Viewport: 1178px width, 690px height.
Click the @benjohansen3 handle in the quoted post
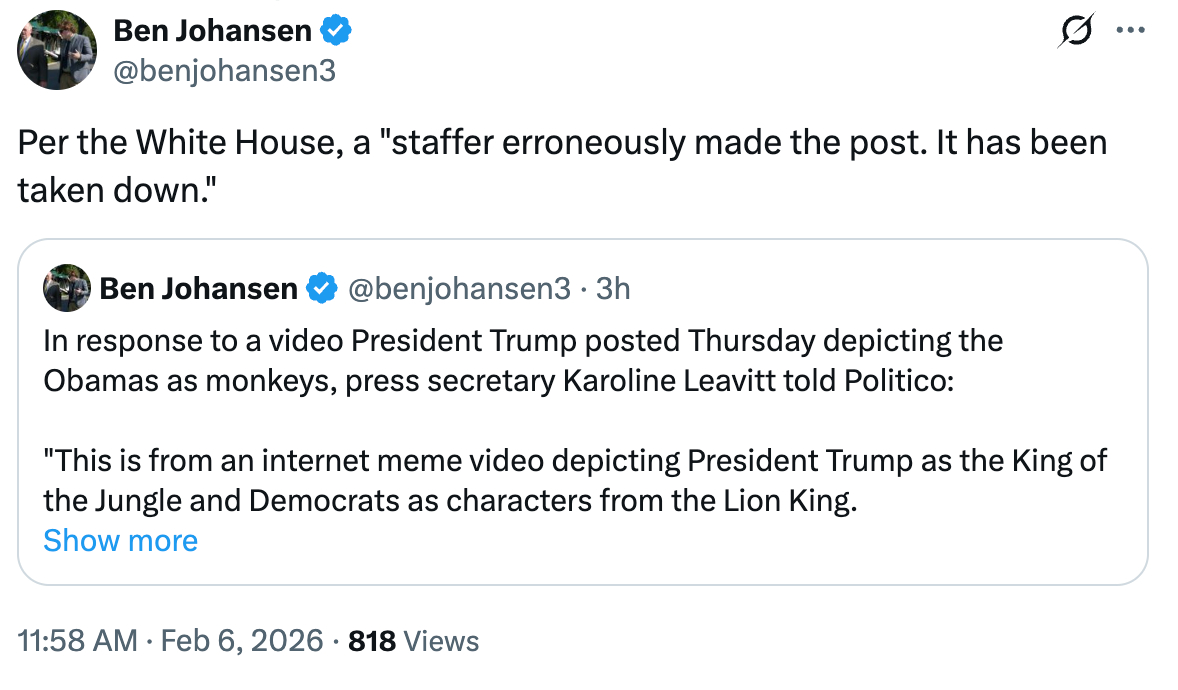click(458, 290)
